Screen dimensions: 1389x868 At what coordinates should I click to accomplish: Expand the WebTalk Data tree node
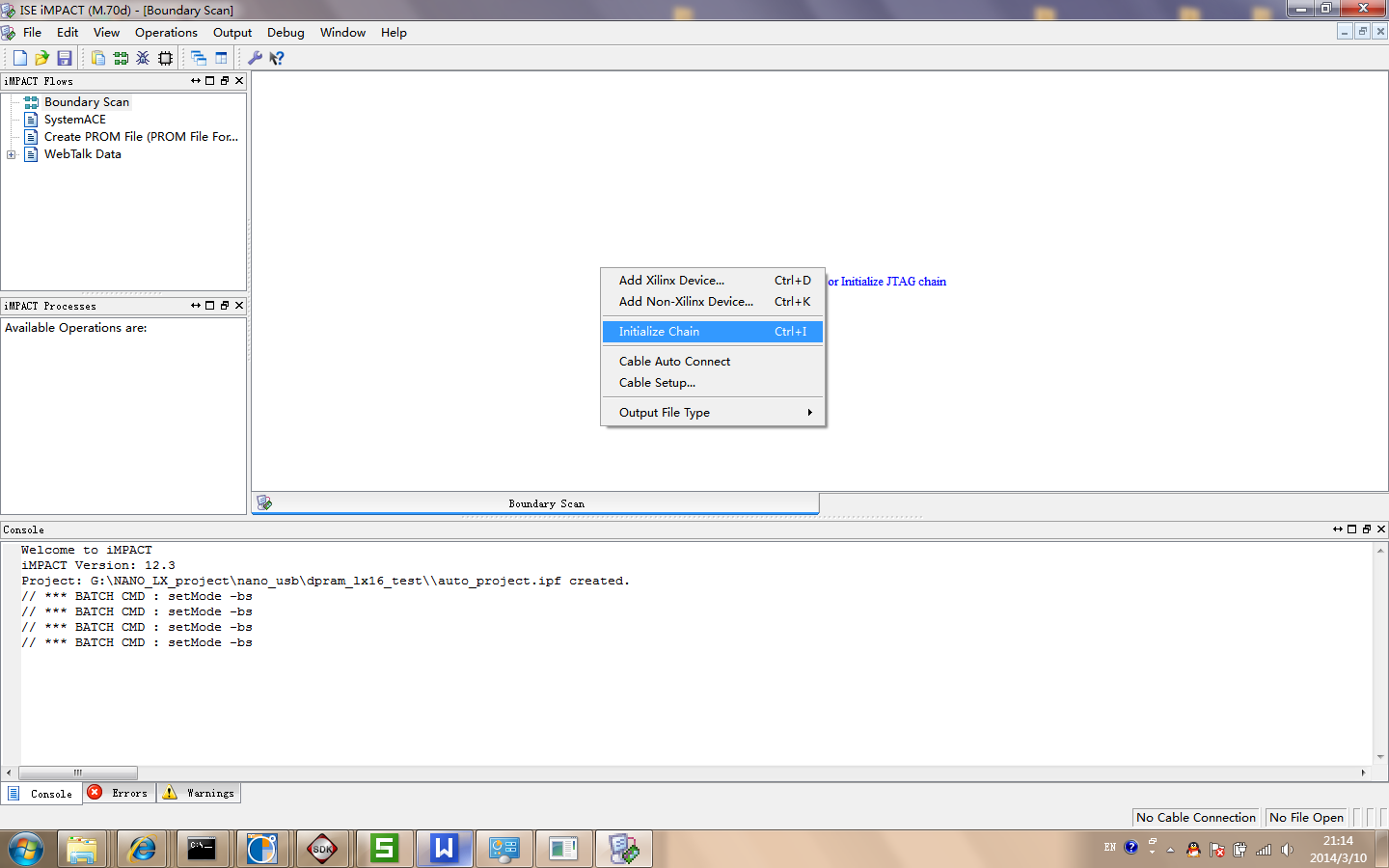click(x=12, y=154)
